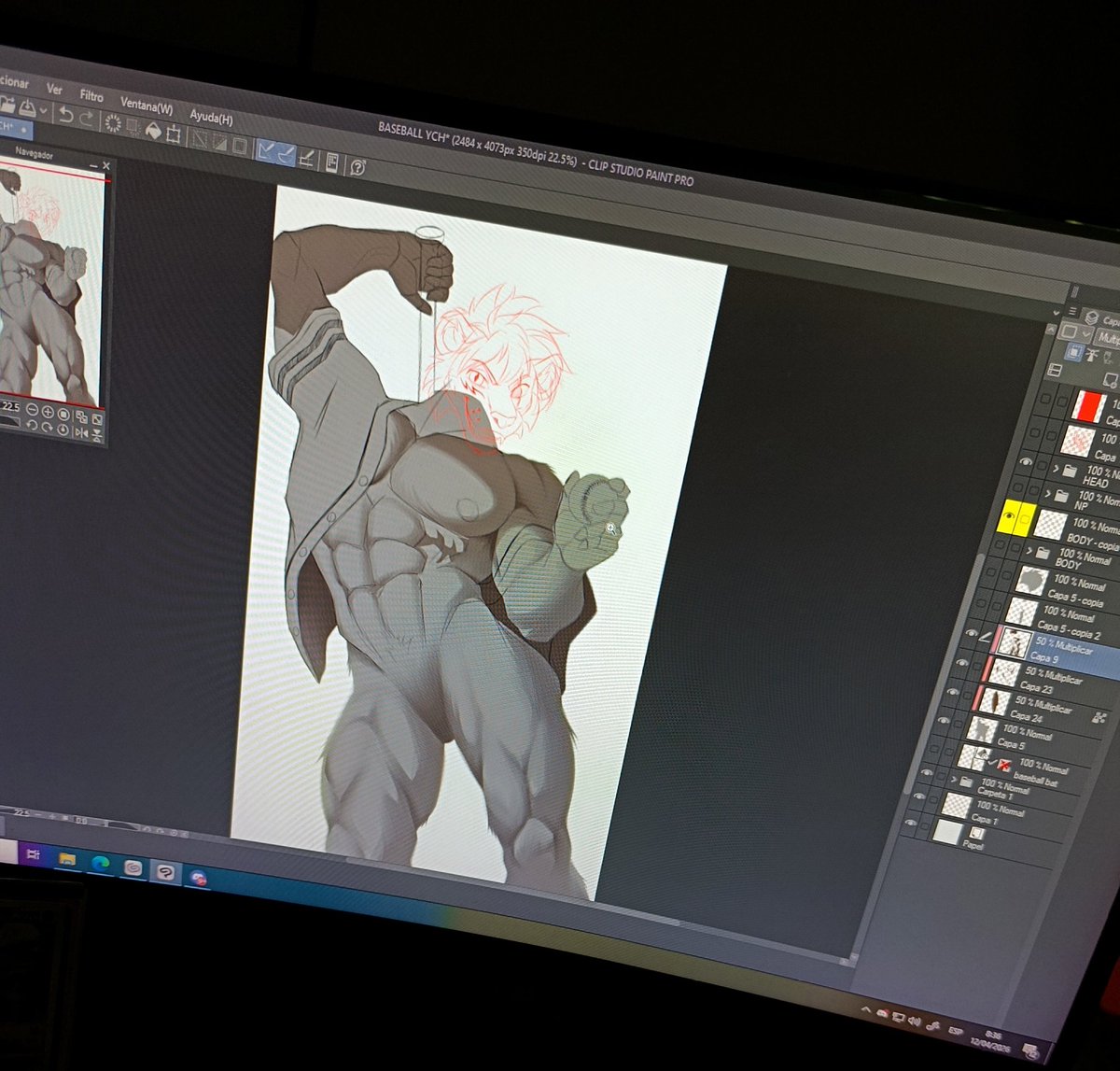Click Navigator flip horizontal icon
1120x1071 pixels.
[x=81, y=431]
